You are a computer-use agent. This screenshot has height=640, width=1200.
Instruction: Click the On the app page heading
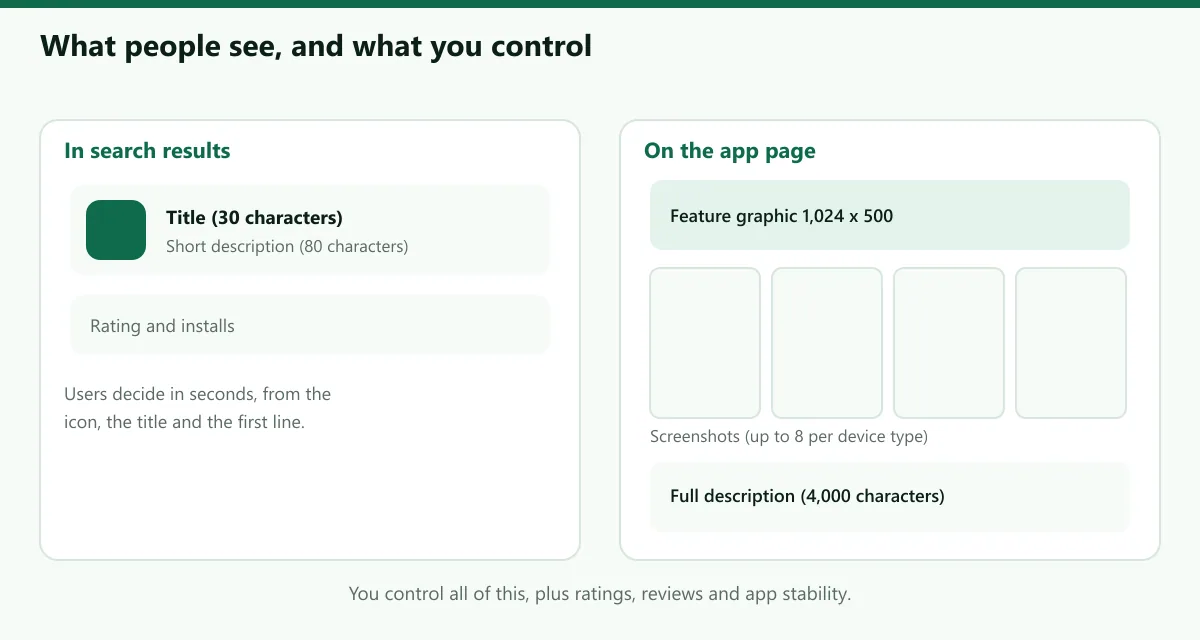click(x=730, y=151)
